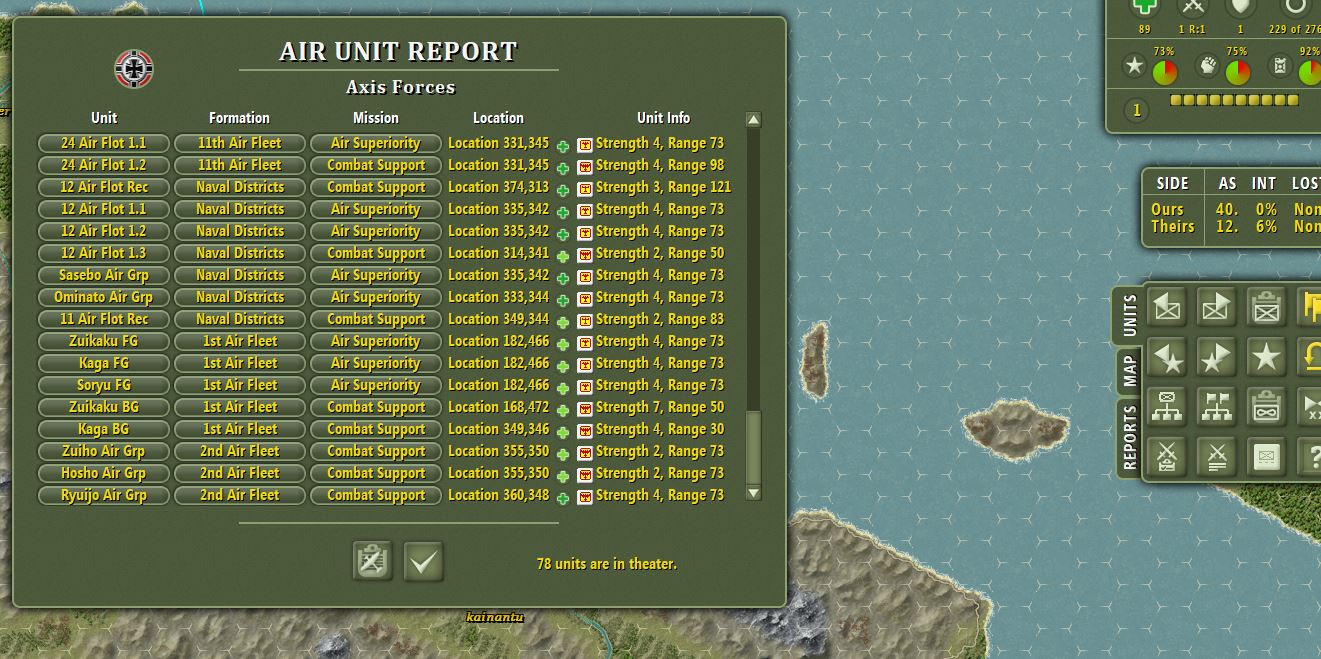This screenshot has height=659, width=1321.
Task: Click the red info icon on the Sasebo Air Grp row
Action: point(585,277)
